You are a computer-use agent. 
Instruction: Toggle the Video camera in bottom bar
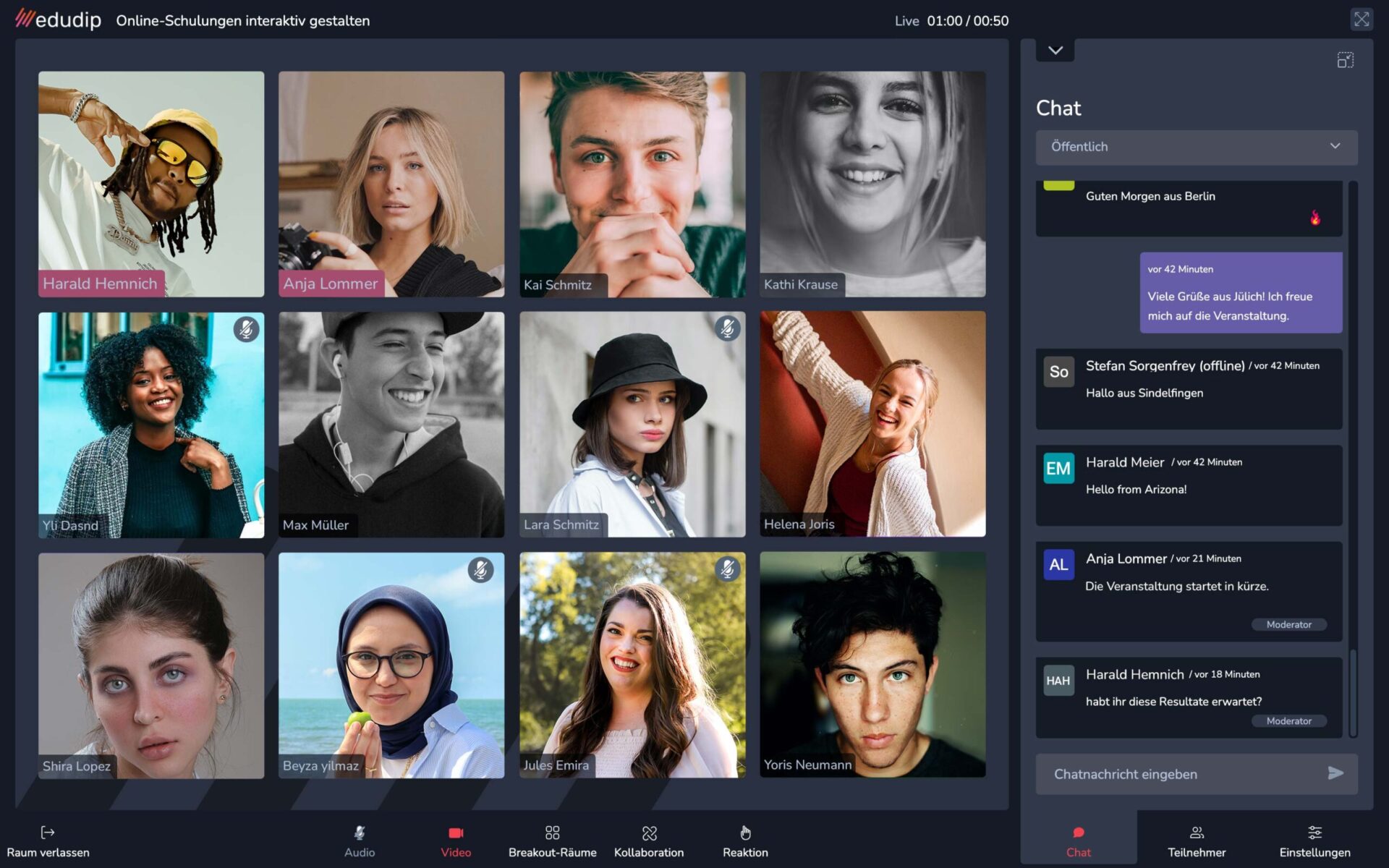[456, 833]
